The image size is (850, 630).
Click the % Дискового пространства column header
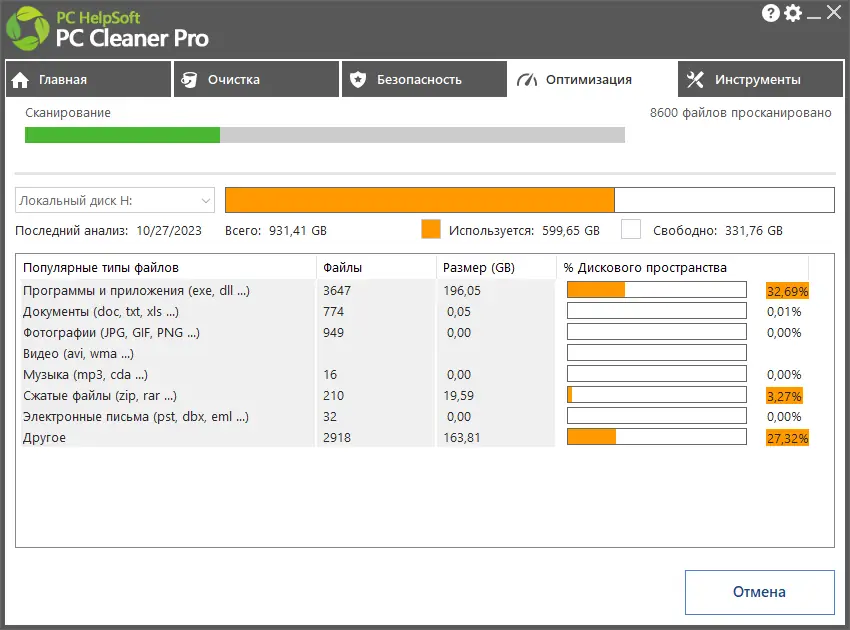pos(683,267)
